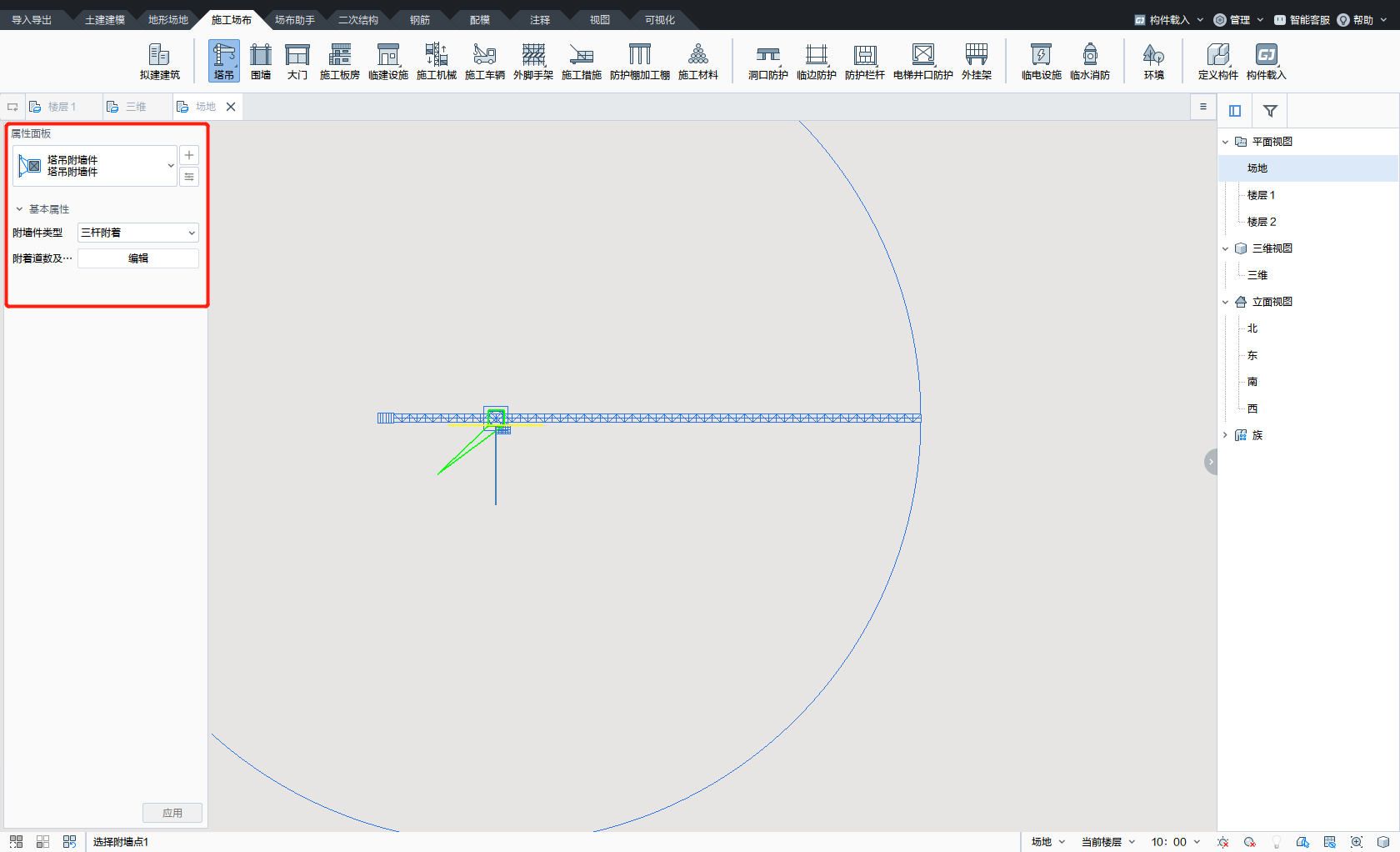The width and height of the screenshot is (1400, 852).
Task: Click the 应用 apply button
Action: tap(172, 813)
